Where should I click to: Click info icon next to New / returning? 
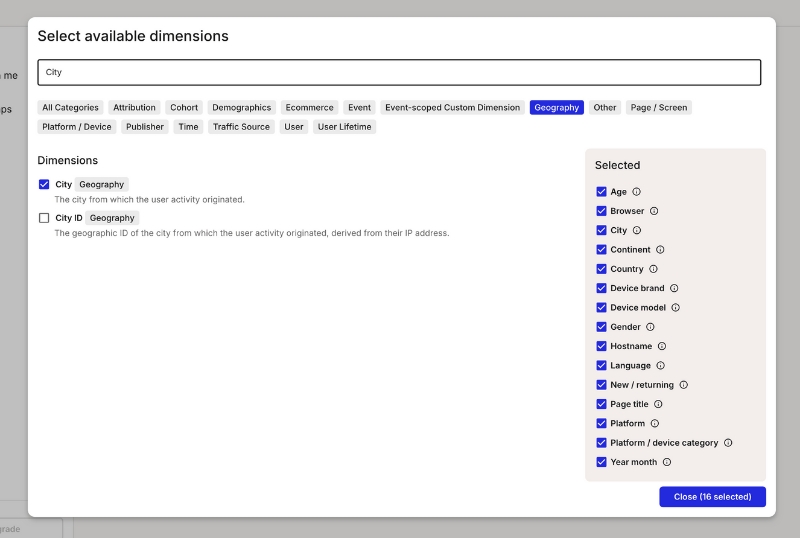(684, 385)
